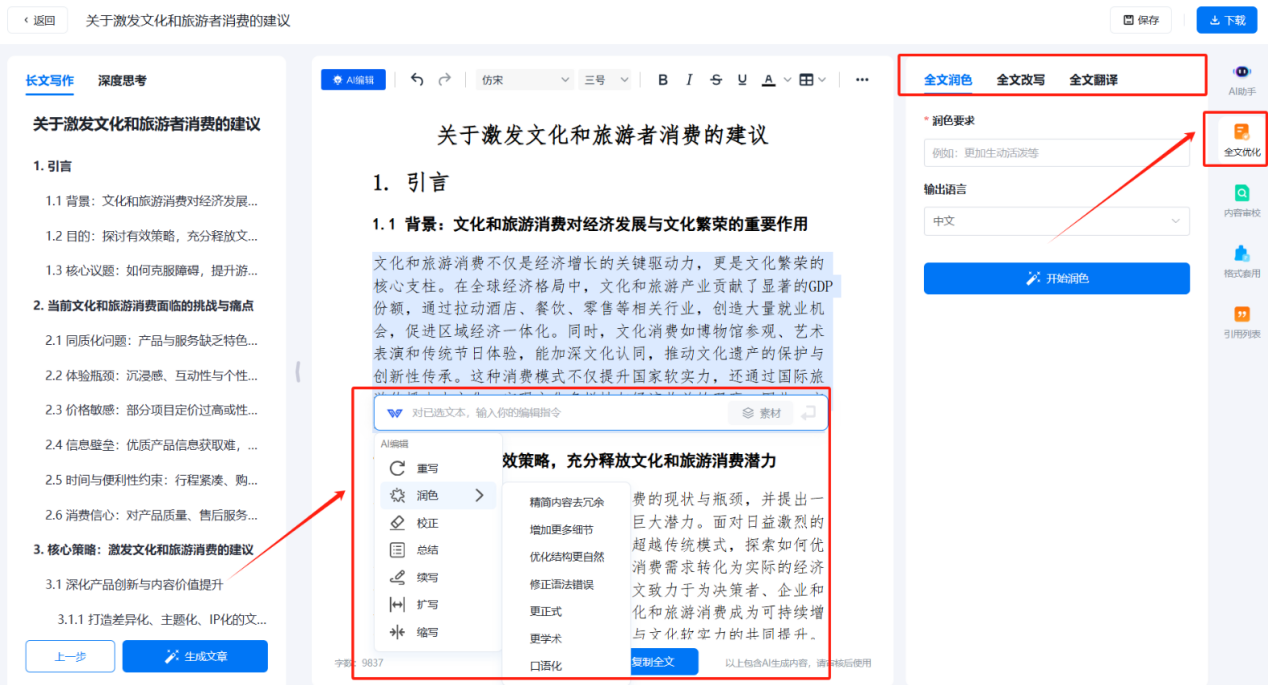Open the AI助手 sidebar icon
Viewport: 1268px width, 685px height.
(1241, 79)
